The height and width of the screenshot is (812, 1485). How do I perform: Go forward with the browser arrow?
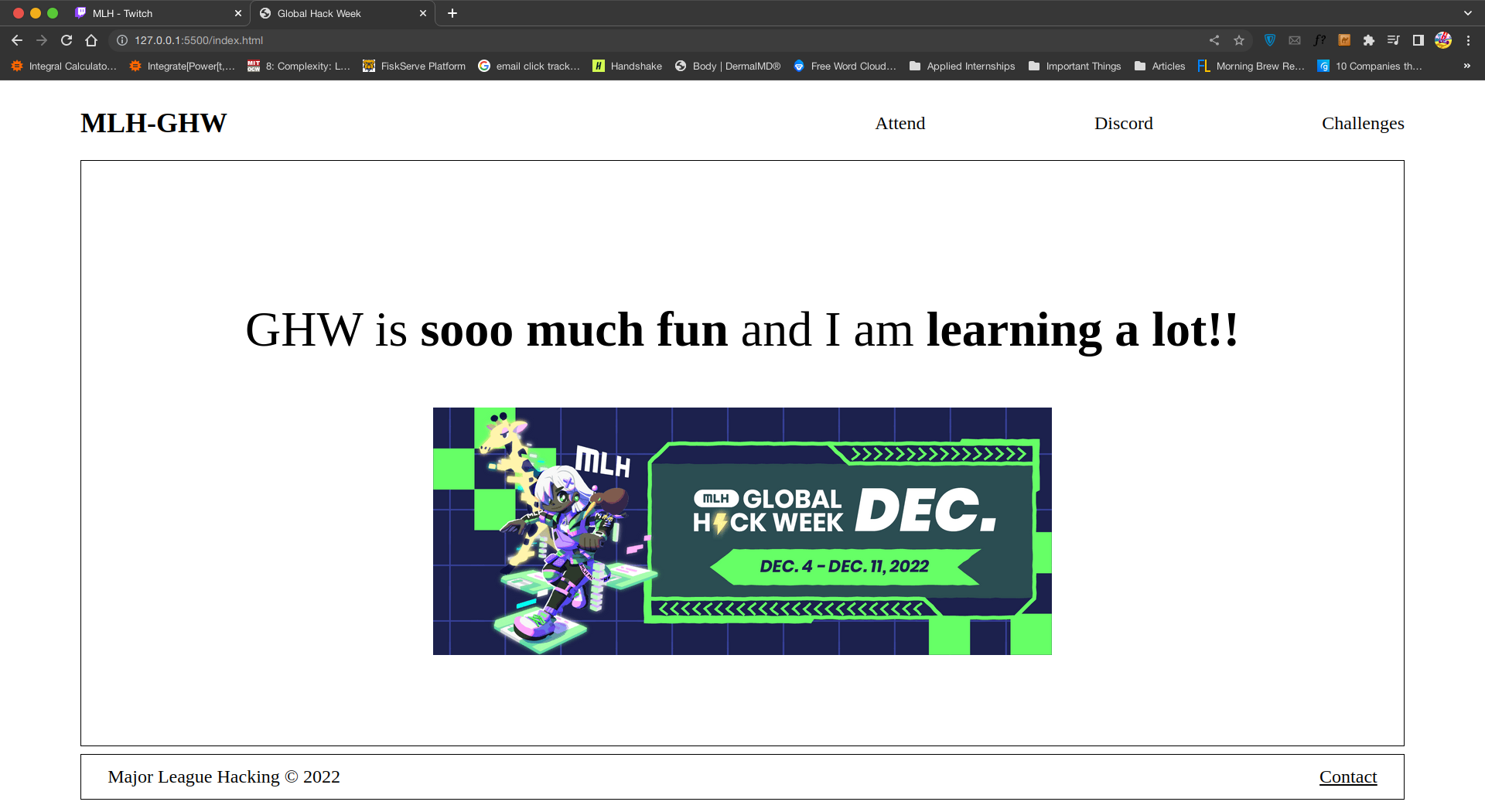point(42,40)
